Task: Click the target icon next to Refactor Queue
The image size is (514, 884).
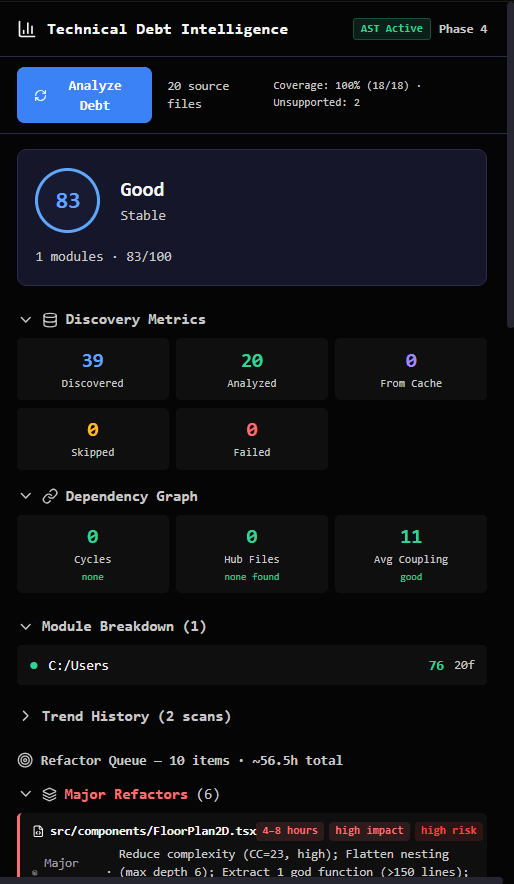Action: point(25,761)
